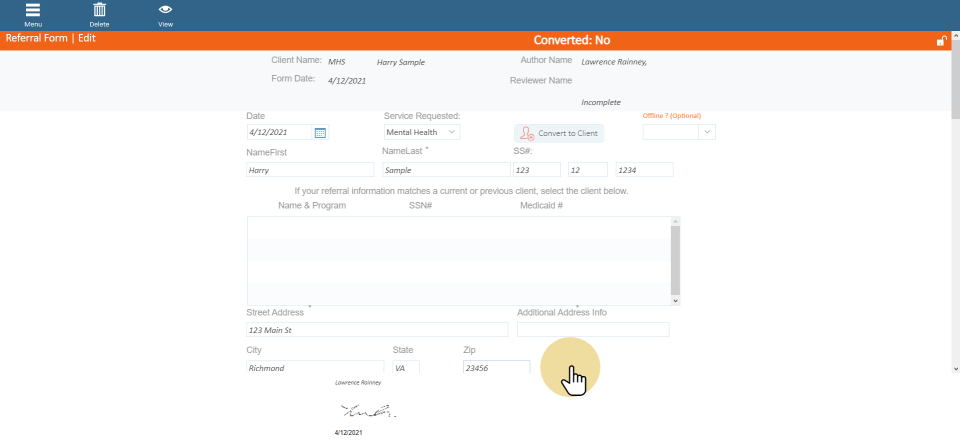
Task: Click the NameLast field containing Sample
Action: point(443,170)
